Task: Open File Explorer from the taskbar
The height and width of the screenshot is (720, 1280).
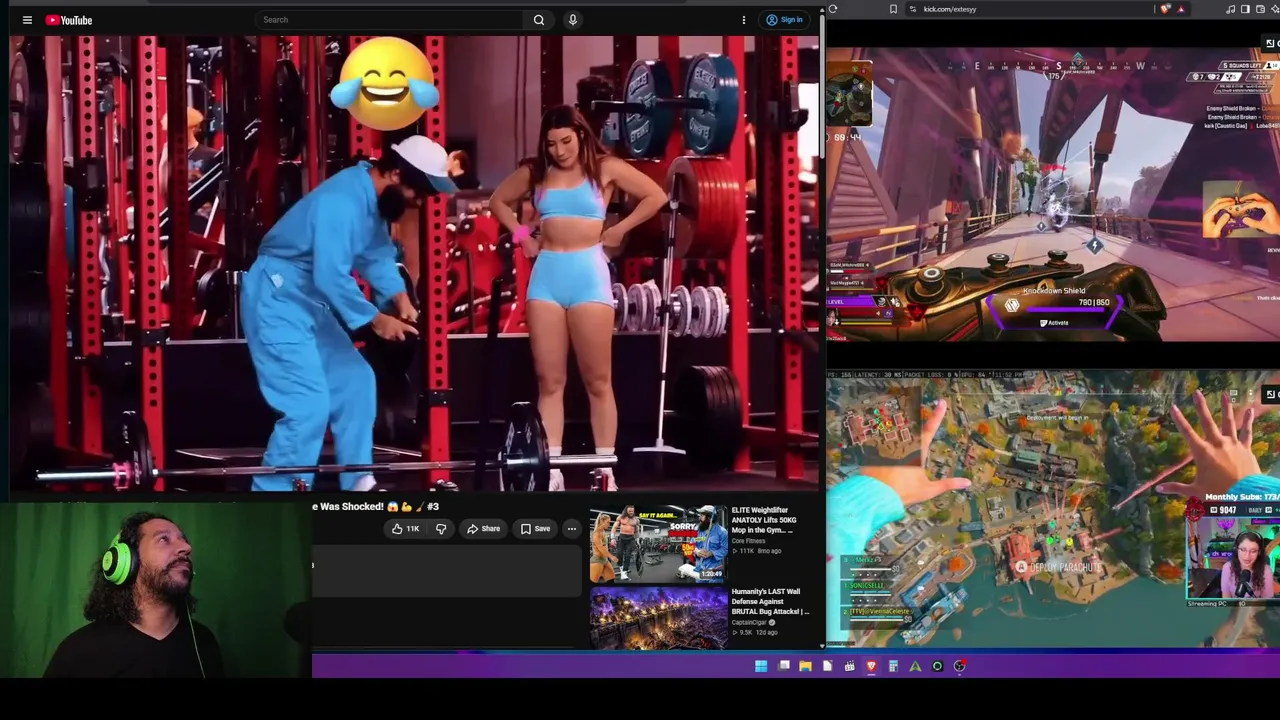Action: [x=805, y=666]
